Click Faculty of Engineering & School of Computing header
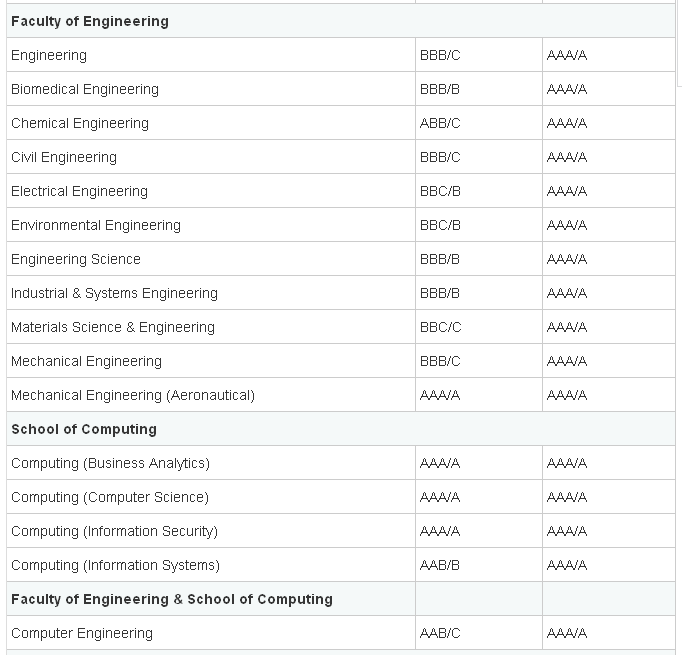Screen dimensions: 682x655 point(172,599)
